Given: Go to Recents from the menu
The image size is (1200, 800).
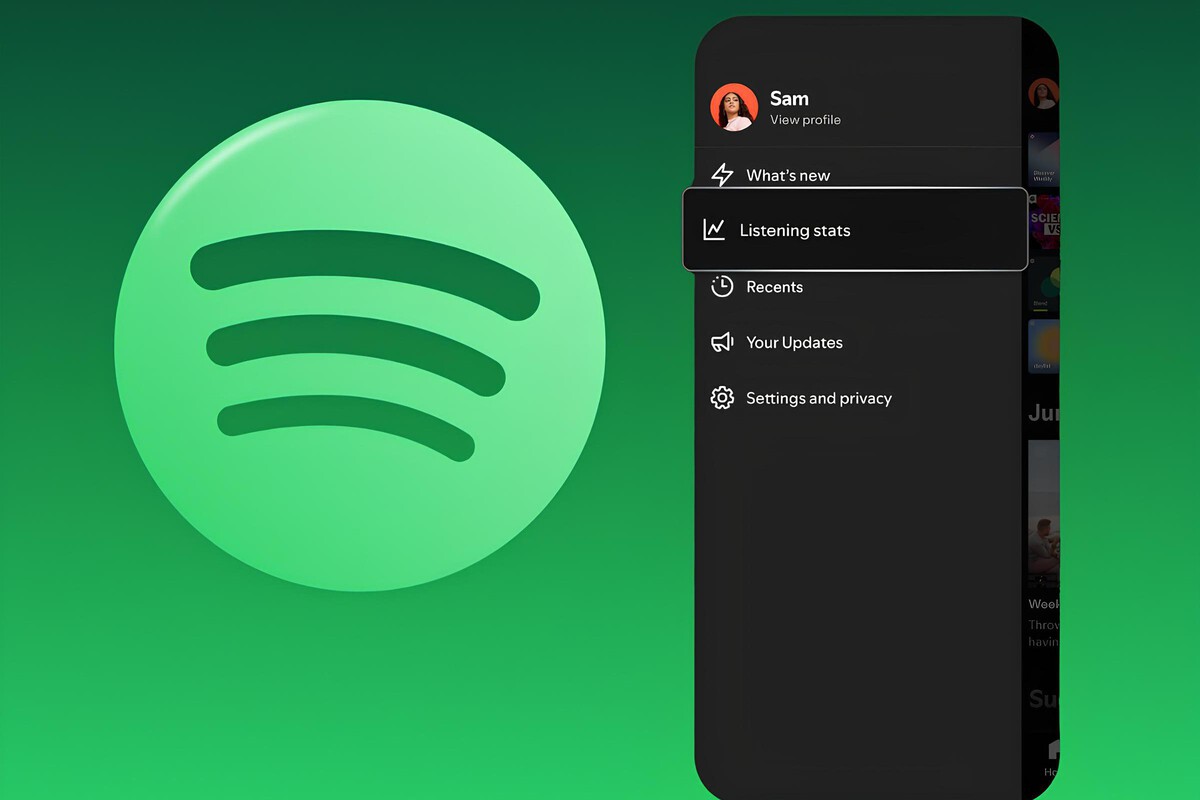Looking at the screenshot, I should click(774, 287).
